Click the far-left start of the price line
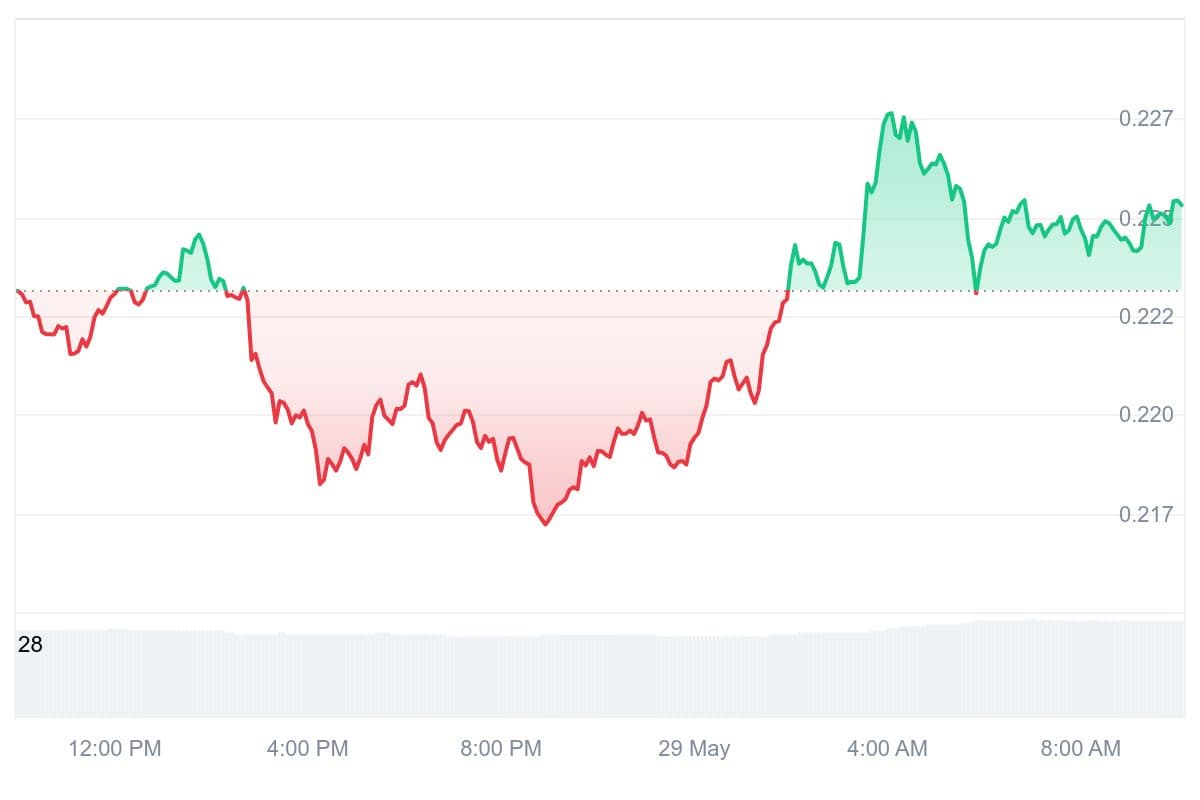This screenshot has width=1200, height=800. [17, 290]
